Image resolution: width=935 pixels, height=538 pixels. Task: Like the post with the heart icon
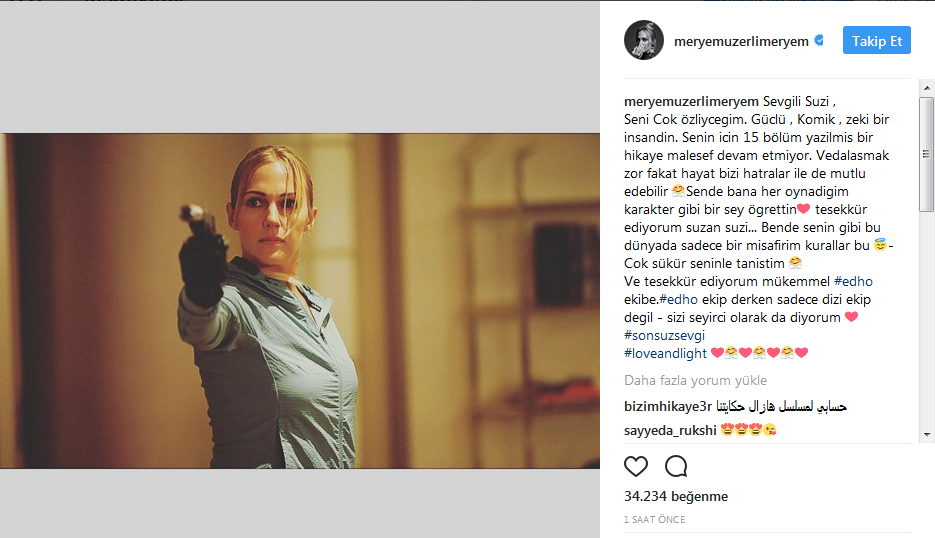pyautogui.click(x=636, y=466)
